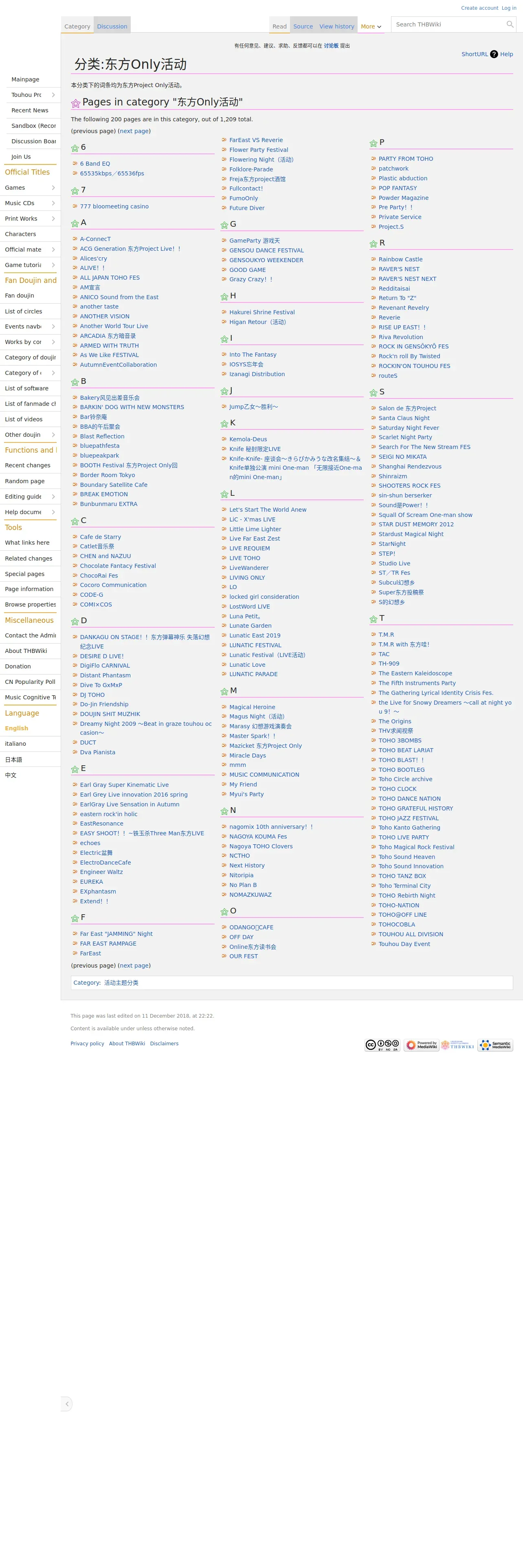Image resolution: width=523 pixels, height=1568 pixels.
Task: Collapse the sidebar with the arrow button
Action: (67, 1404)
